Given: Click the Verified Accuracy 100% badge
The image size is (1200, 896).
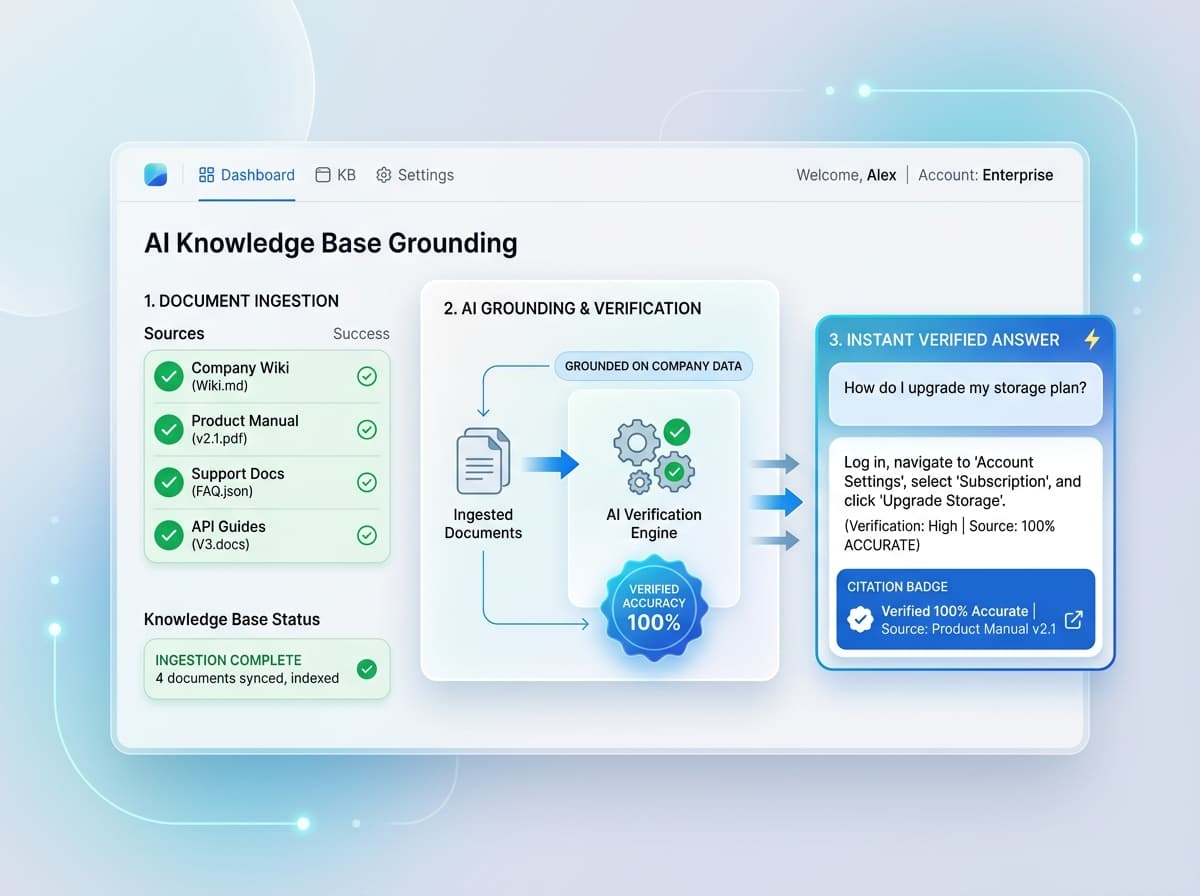Looking at the screenshot, I should coord(654,608).
